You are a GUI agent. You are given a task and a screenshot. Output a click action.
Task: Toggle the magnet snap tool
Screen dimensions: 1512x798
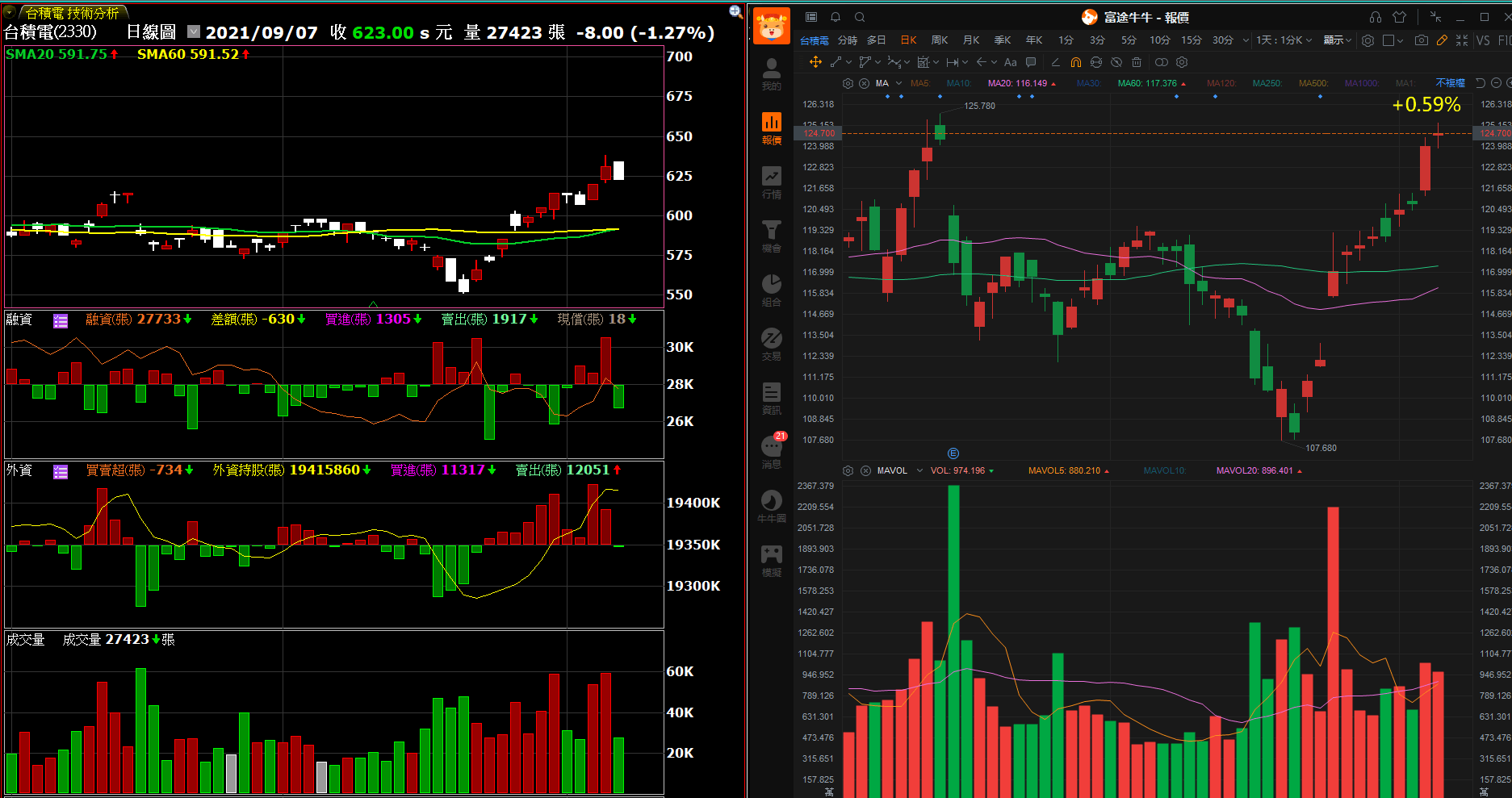click(1076, 62)
